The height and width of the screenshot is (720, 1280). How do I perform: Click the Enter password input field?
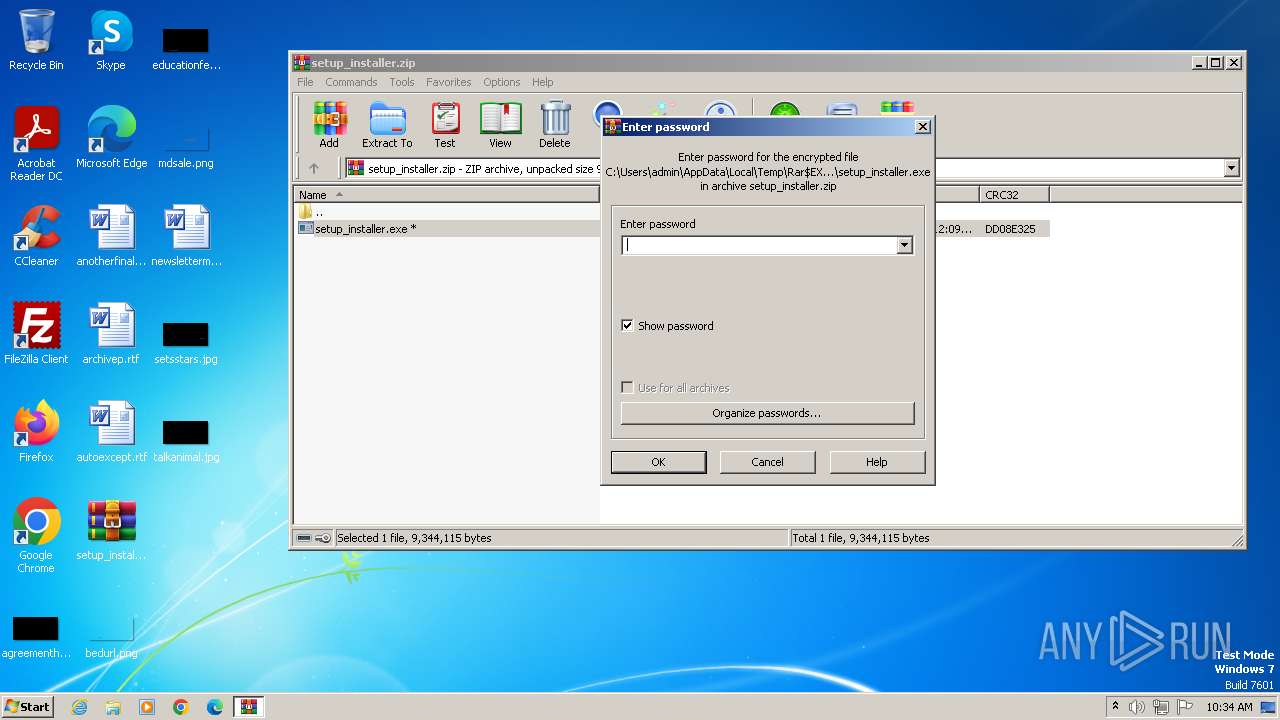point(759,245)
